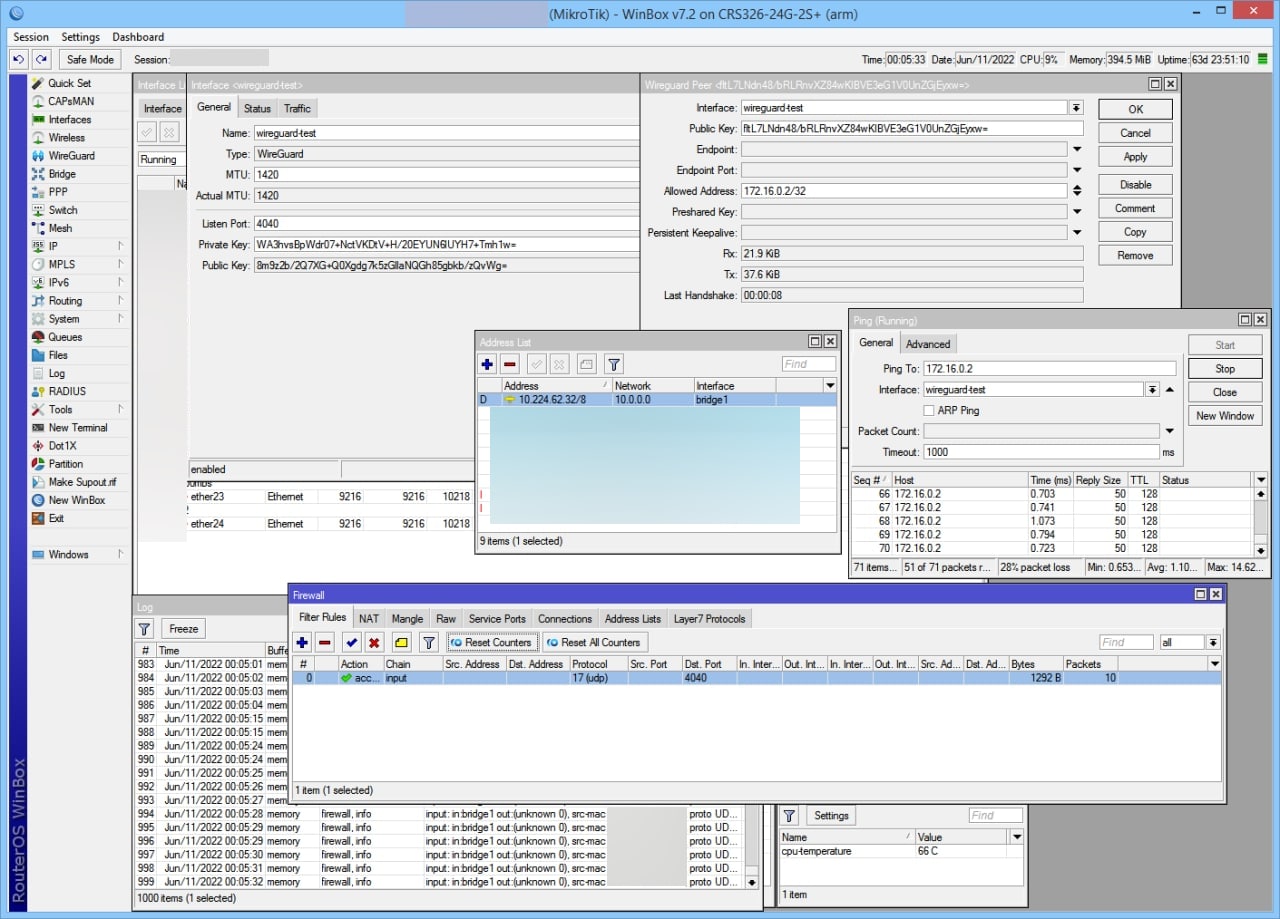Disable the selected Firewall rule with the red X

(x=374, y=642)
